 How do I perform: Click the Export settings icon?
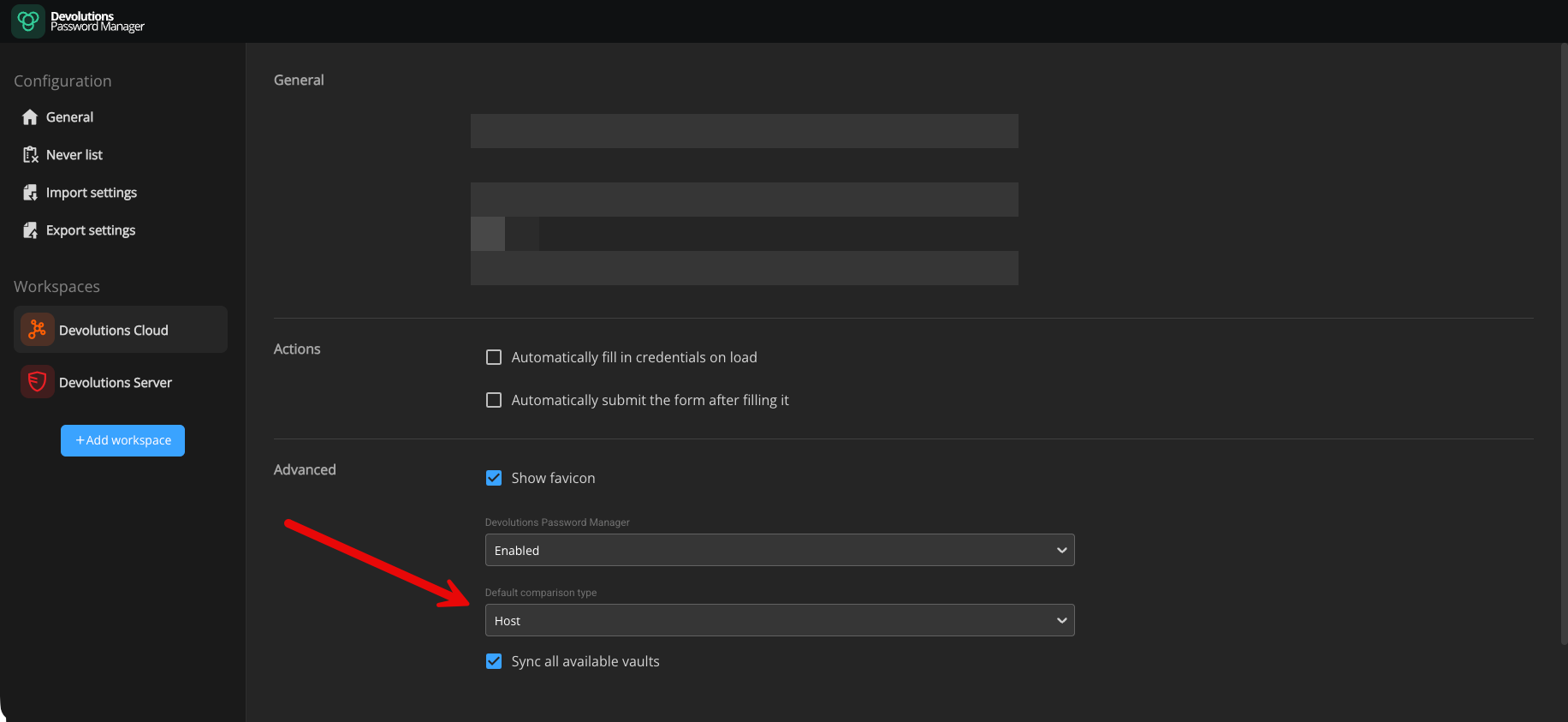(31, 230)
